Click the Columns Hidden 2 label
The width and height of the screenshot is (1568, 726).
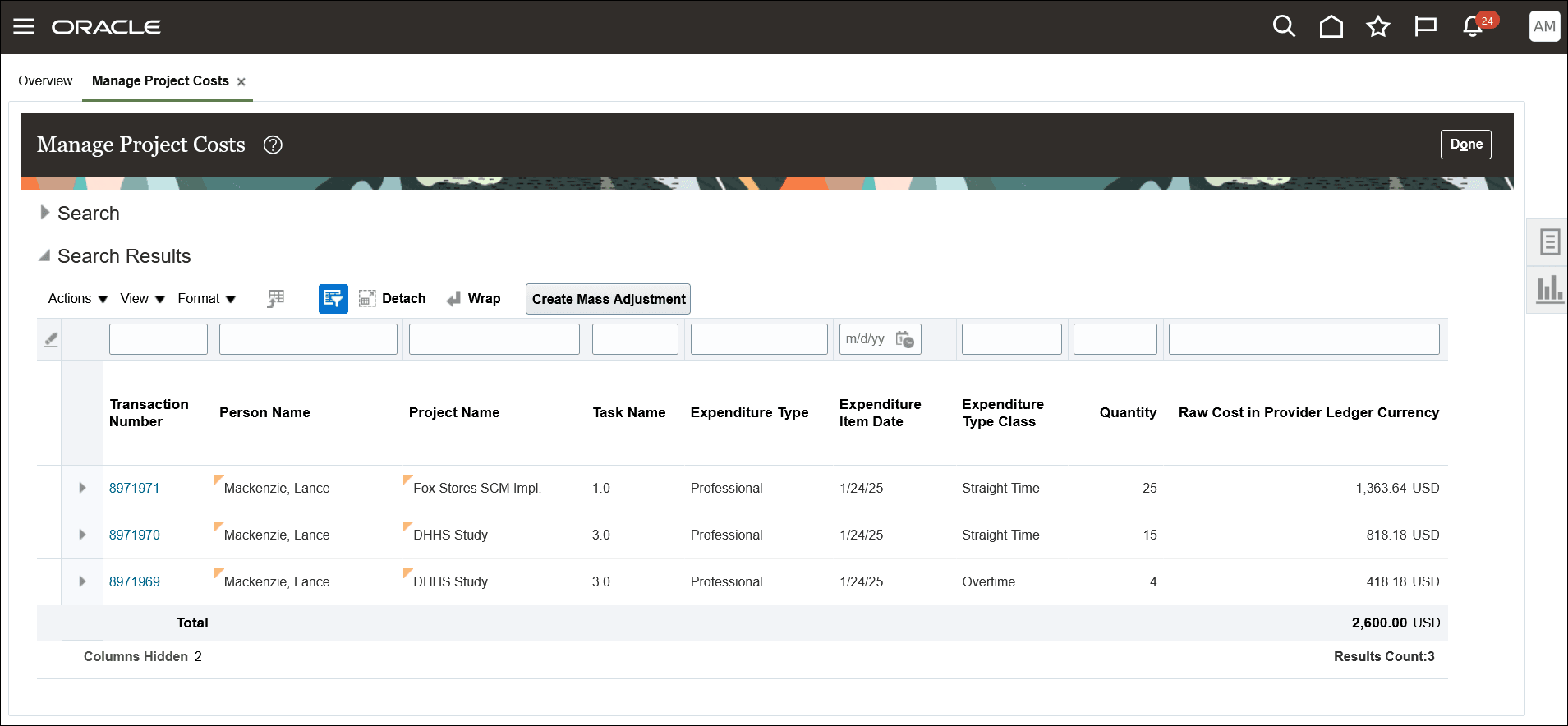pos(143,656)
